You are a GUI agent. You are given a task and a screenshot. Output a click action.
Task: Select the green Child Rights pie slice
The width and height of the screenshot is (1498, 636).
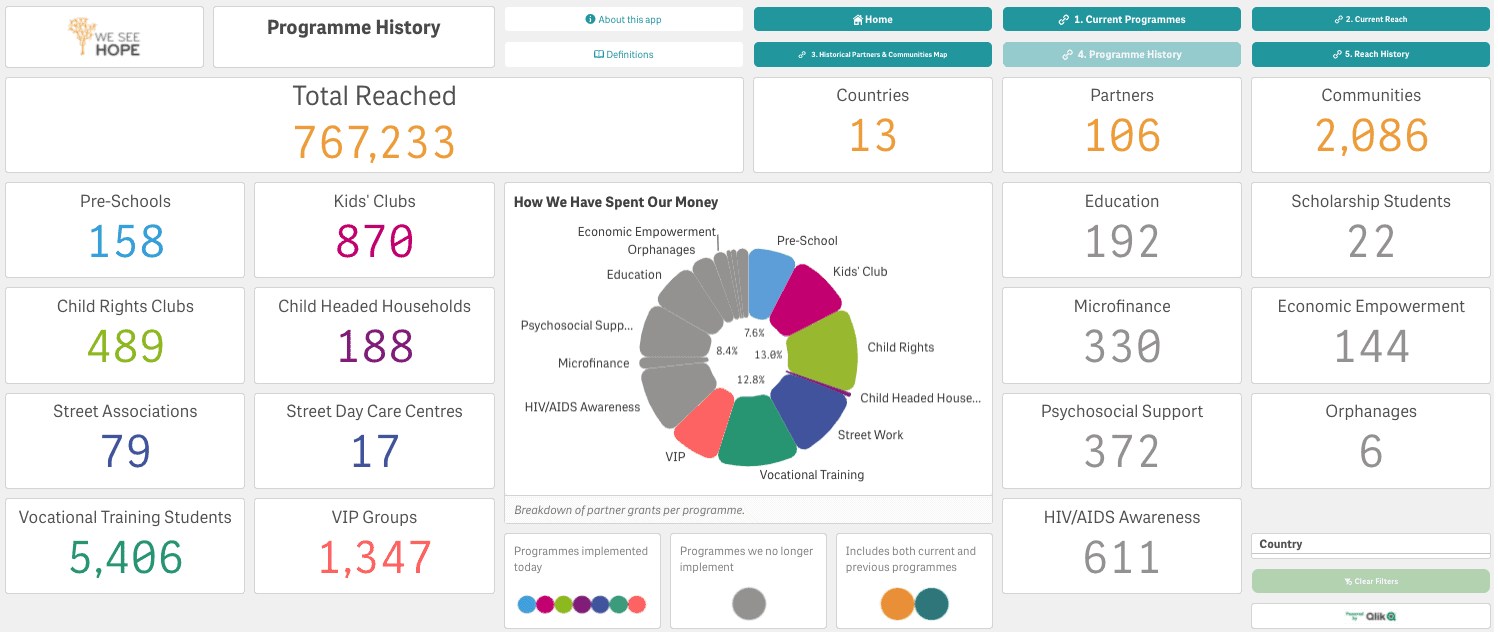pos(824,350)
